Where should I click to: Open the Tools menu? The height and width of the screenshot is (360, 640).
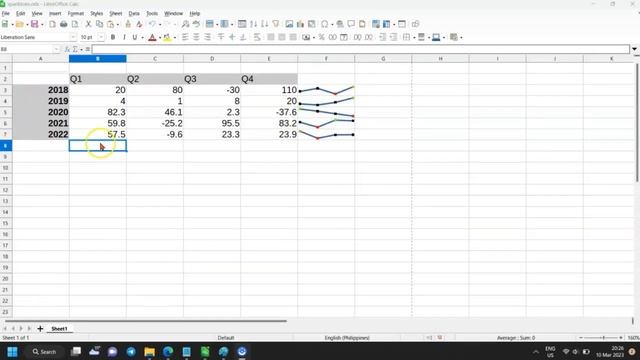pyautogui.click(x=152, y=13)
